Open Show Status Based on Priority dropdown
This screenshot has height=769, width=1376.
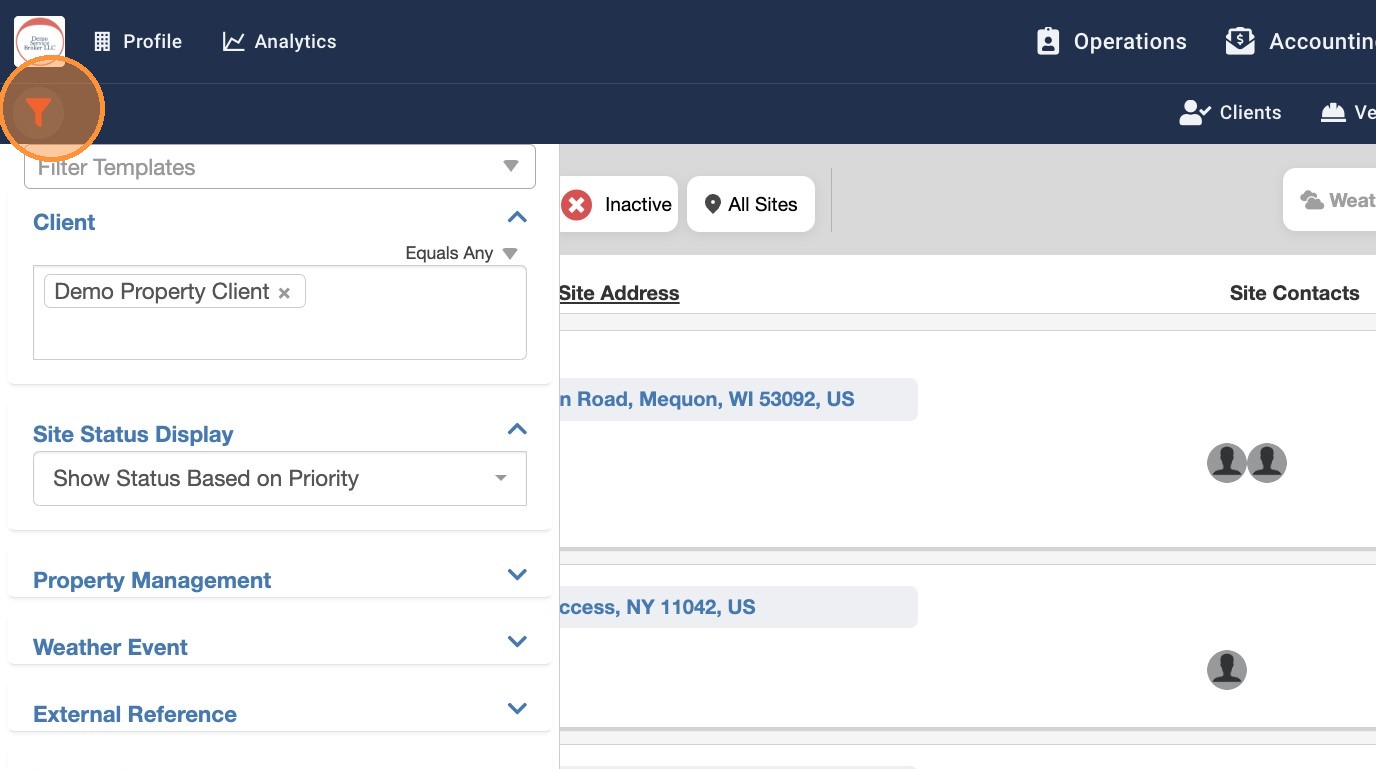(280, 478)
